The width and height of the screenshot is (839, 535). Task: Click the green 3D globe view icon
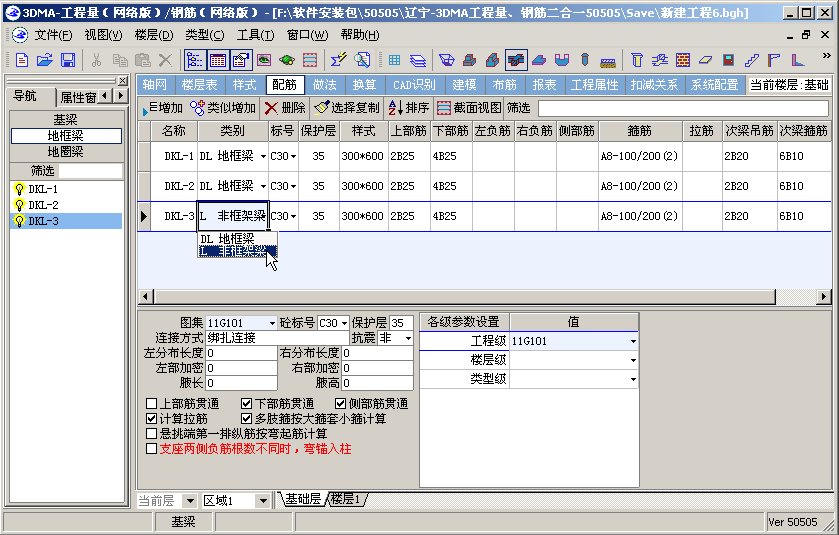[287, 60]
